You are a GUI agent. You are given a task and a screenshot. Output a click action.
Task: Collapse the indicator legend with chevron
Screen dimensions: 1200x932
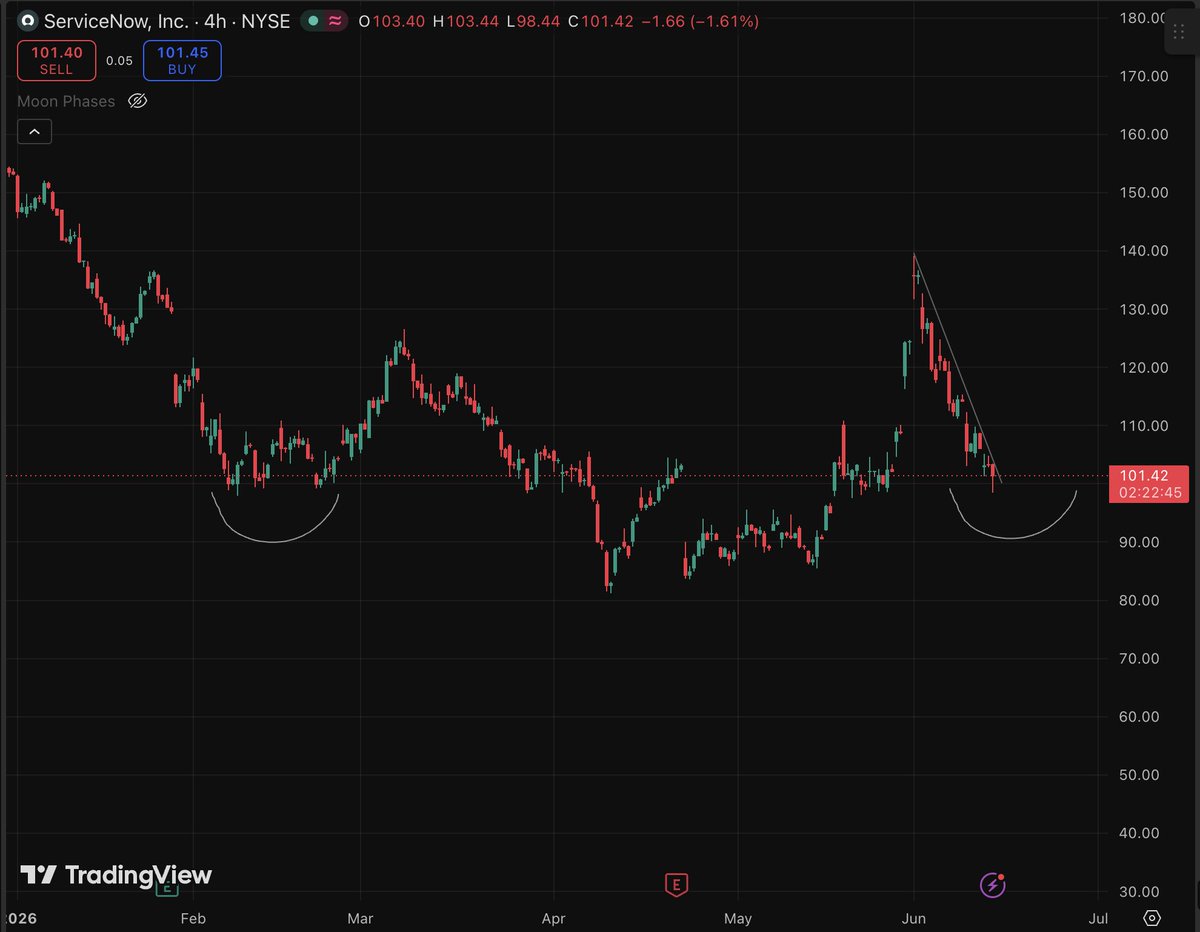[x=34, y=131]
